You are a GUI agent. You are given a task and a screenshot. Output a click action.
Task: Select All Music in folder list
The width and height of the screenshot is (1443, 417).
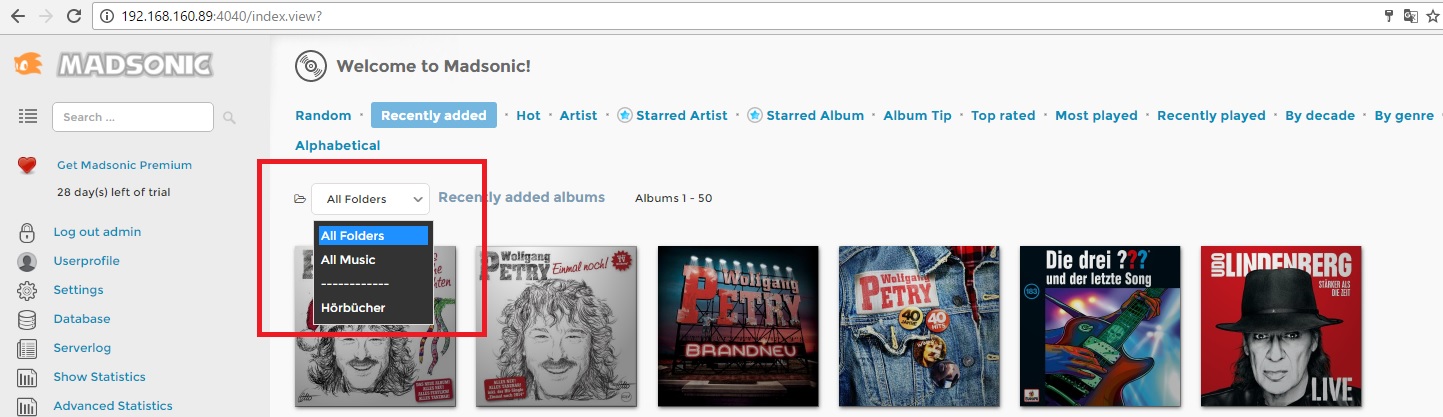point(348,260)
